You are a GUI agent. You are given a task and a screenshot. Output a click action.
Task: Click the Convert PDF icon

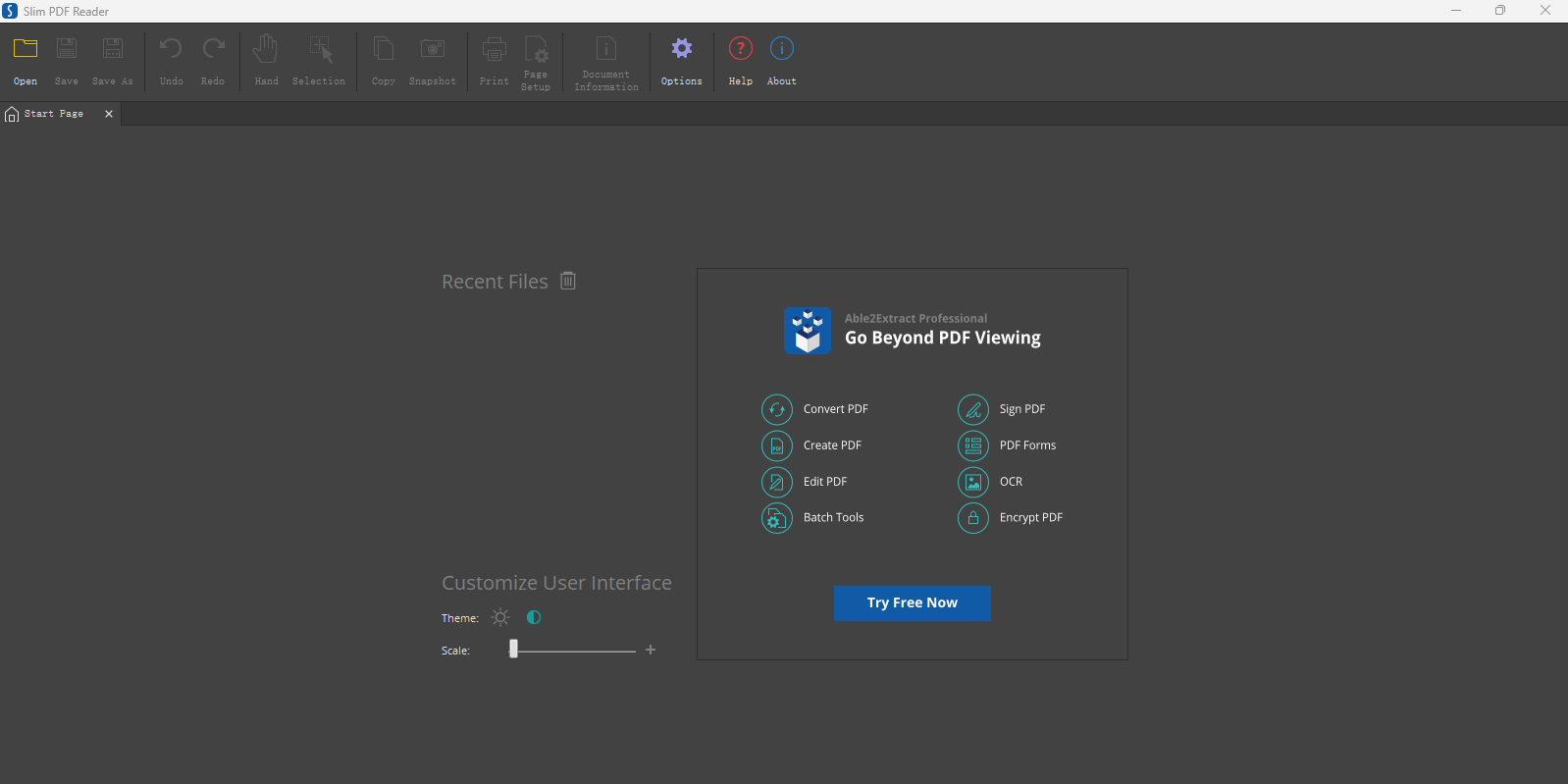[777, 409]
